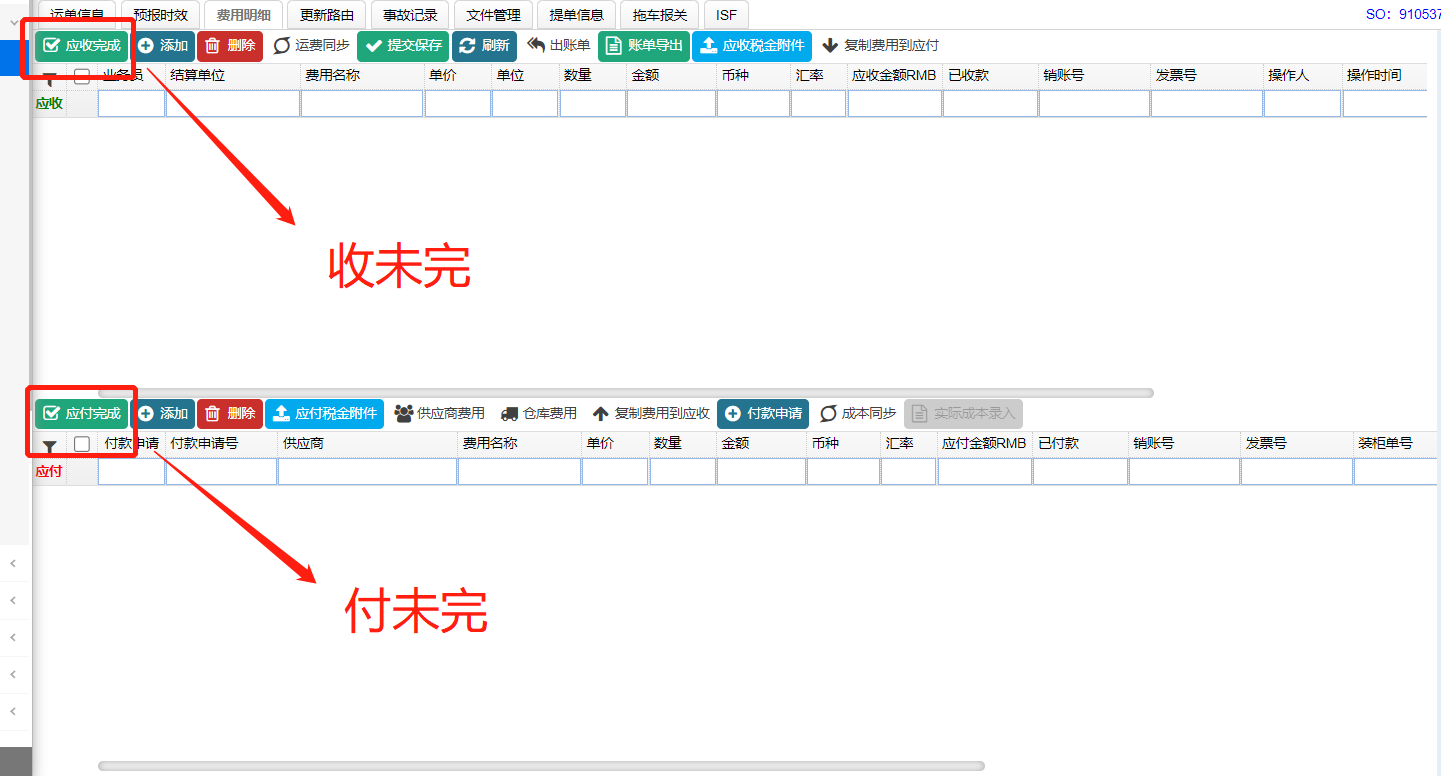The image size is (1441, 776).
Task: Click the 出账单 button
Action: 558,46
